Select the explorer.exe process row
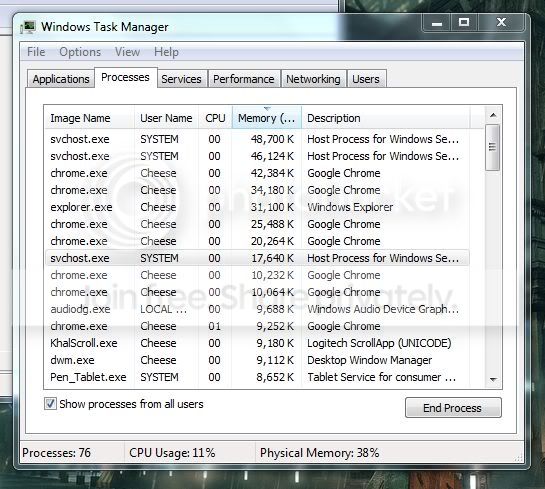545x489 pixels. click(257, 207)
